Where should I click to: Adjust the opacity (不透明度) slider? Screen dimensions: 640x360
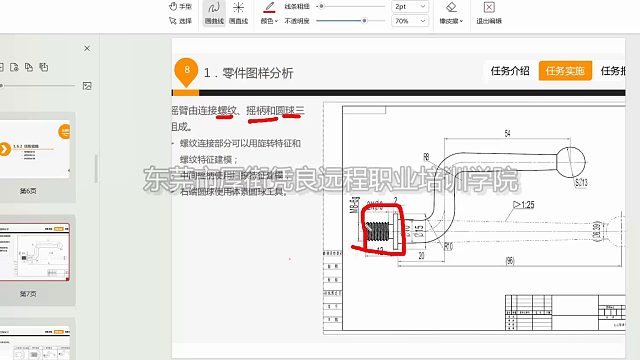tap(364, 20)
